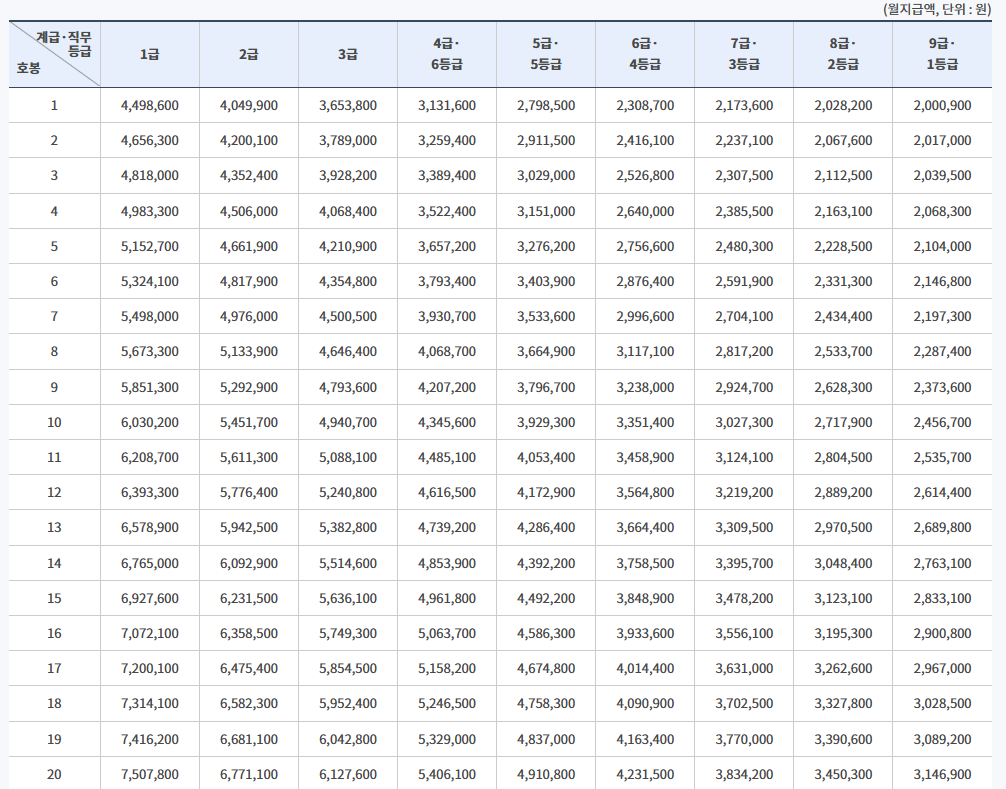Select the 2급 column header

point(249,55)
